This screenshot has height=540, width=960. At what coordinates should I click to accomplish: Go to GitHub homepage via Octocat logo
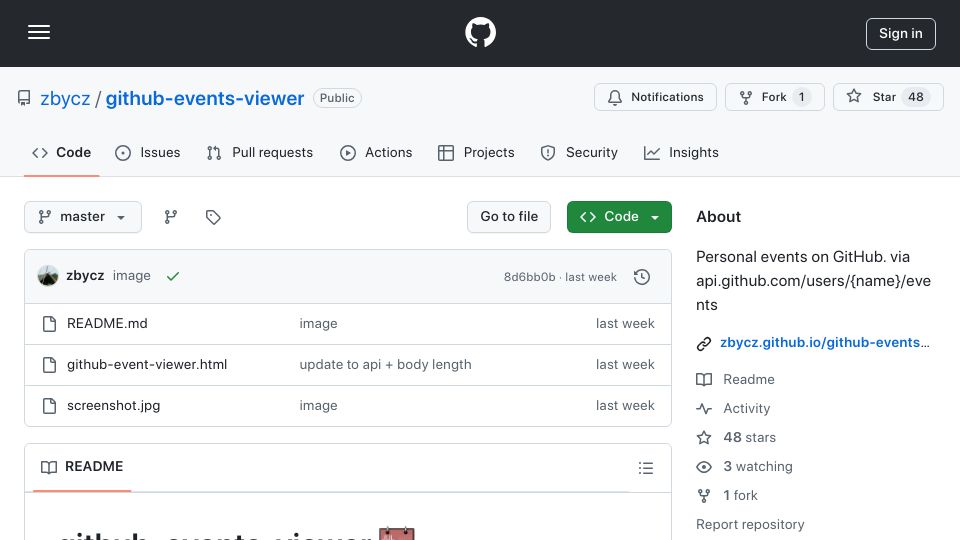coord(480,32)
